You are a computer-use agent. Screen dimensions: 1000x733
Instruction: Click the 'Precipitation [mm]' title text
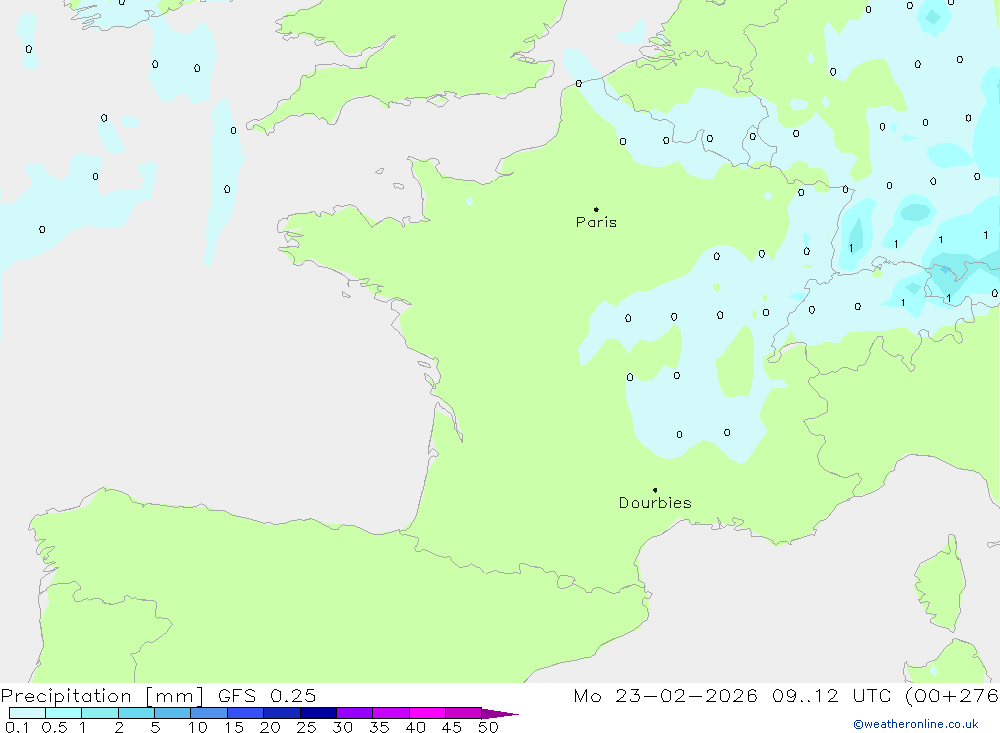102,695
